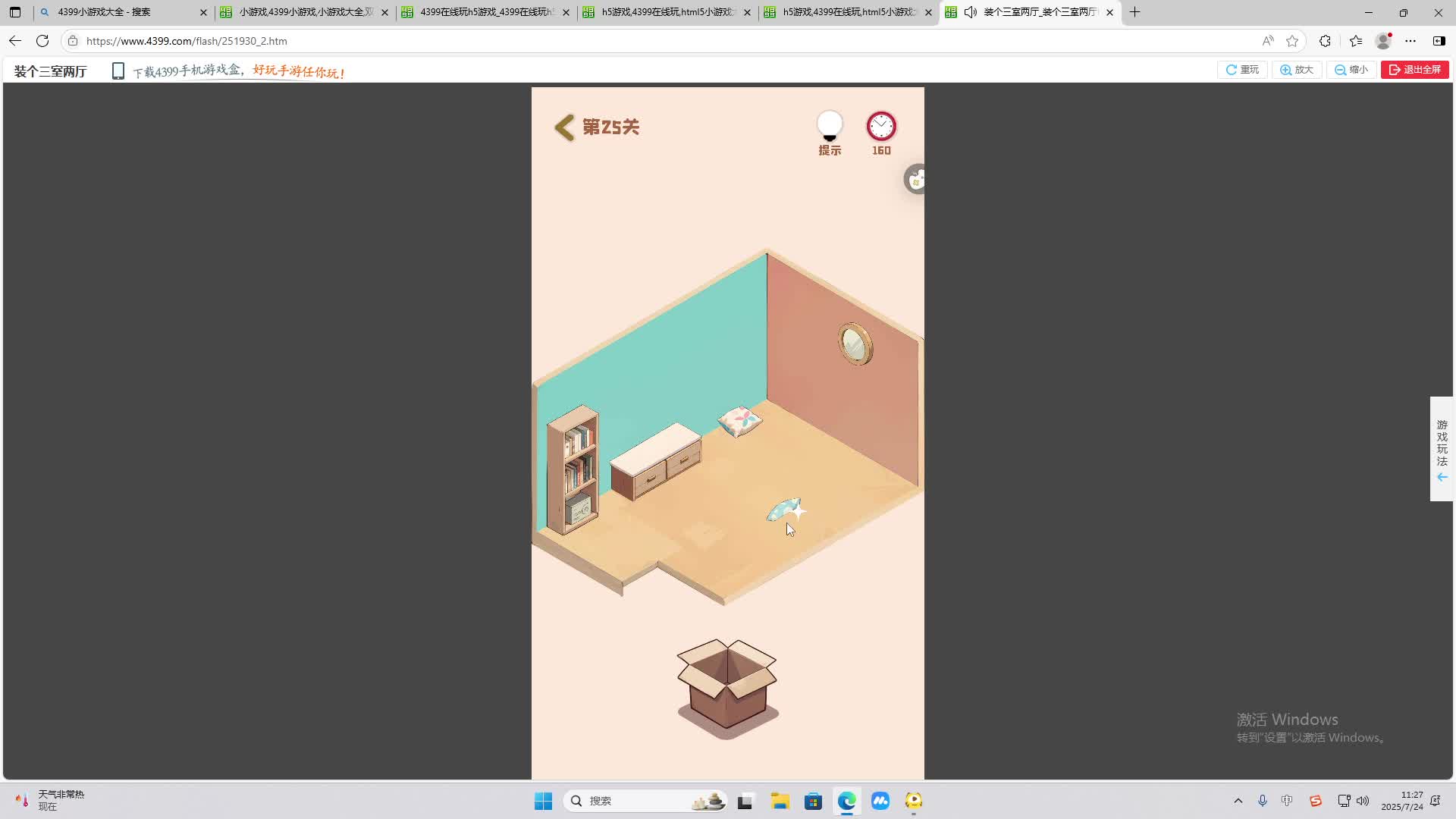This screenshot has width=1456, height=819.
Task: Click the red timer clock icon
Action: pyautogui.click(x=881, y=127)
